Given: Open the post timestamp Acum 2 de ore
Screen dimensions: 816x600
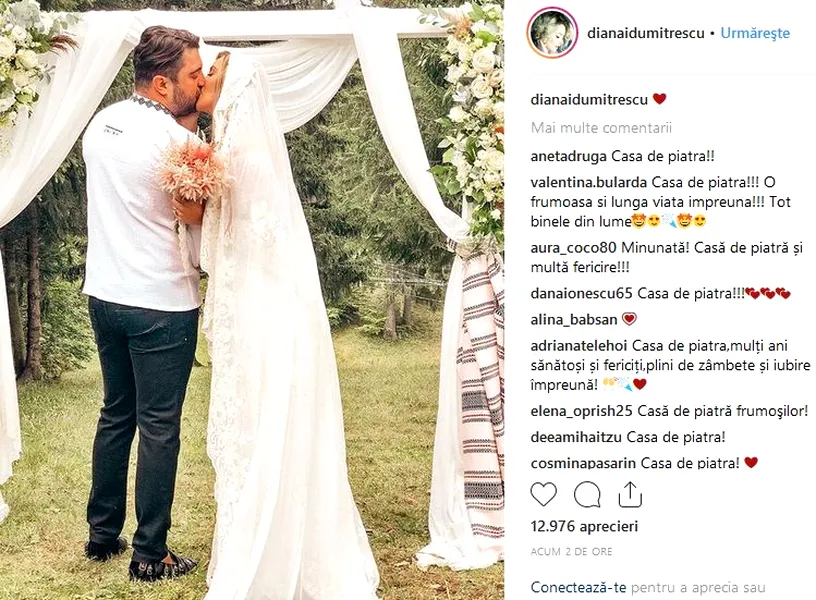Looking at the screenshot, I should 571,552.
